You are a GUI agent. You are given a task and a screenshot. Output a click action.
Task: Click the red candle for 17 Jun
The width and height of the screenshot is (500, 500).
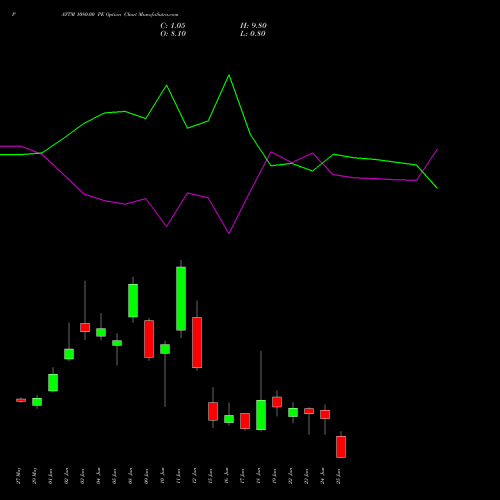coord(245,421)
